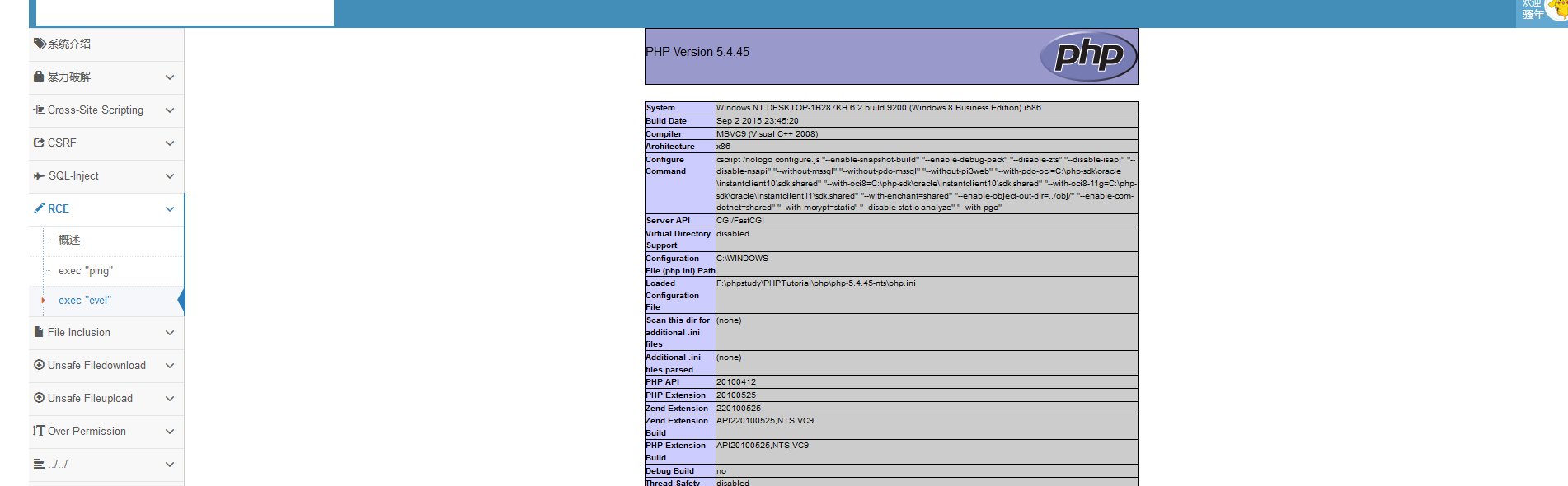Open the Unsafe Filedownload menu

pyautogui.click(x=106, y=366)
